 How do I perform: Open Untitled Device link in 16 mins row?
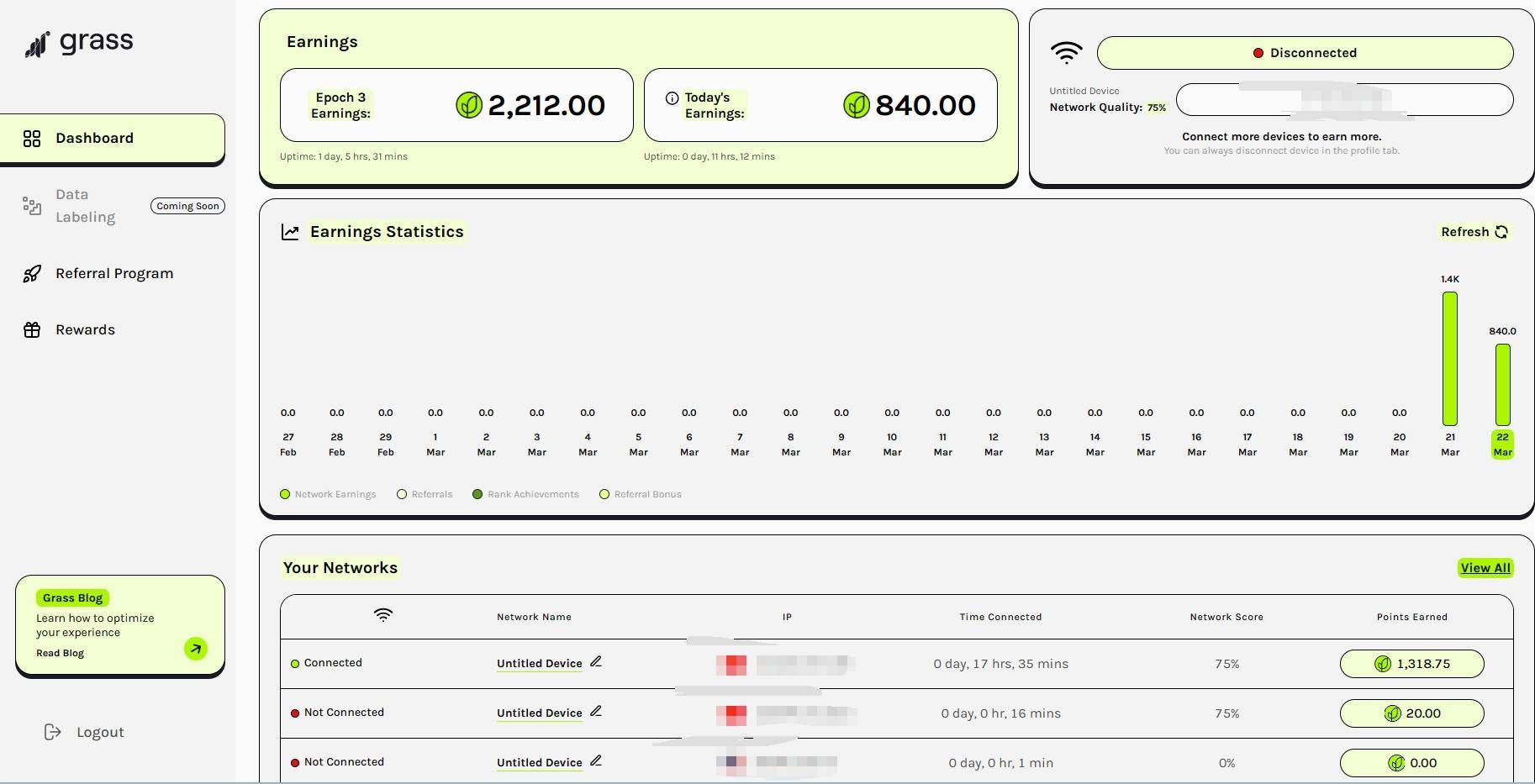pyautogui.click(x=540, y=713)
